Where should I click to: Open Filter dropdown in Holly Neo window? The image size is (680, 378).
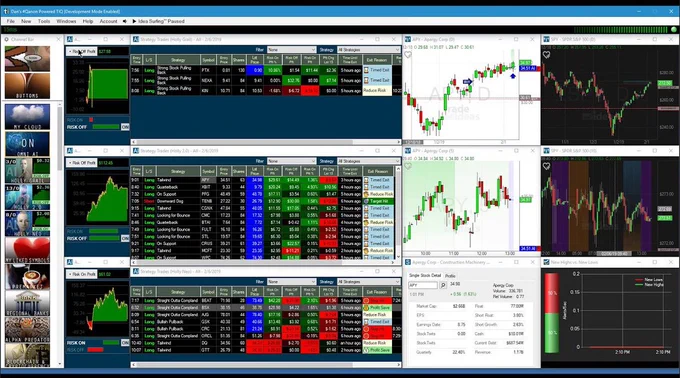tap(291, 282)
